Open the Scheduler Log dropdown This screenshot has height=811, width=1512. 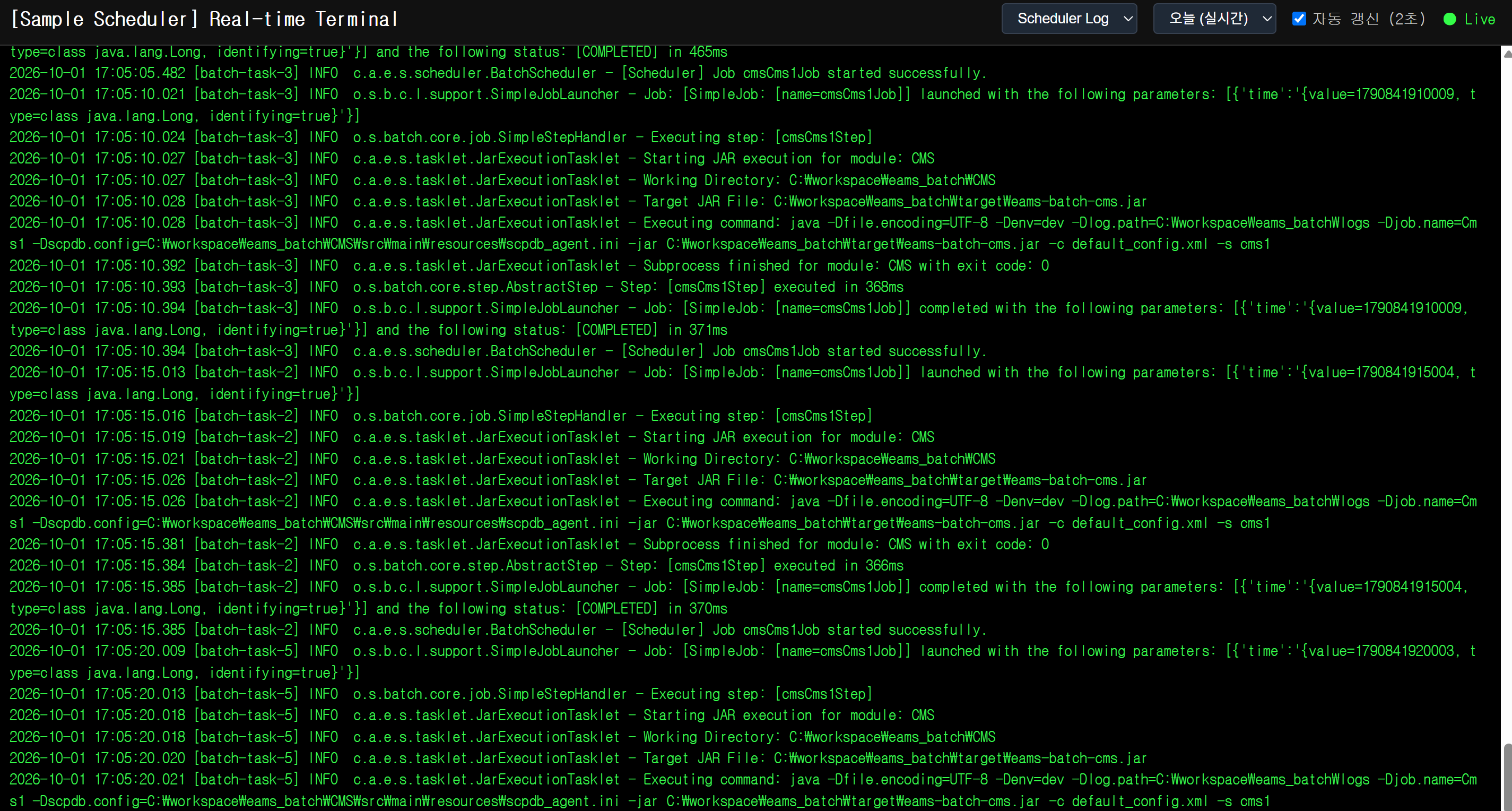point(1069,19)
